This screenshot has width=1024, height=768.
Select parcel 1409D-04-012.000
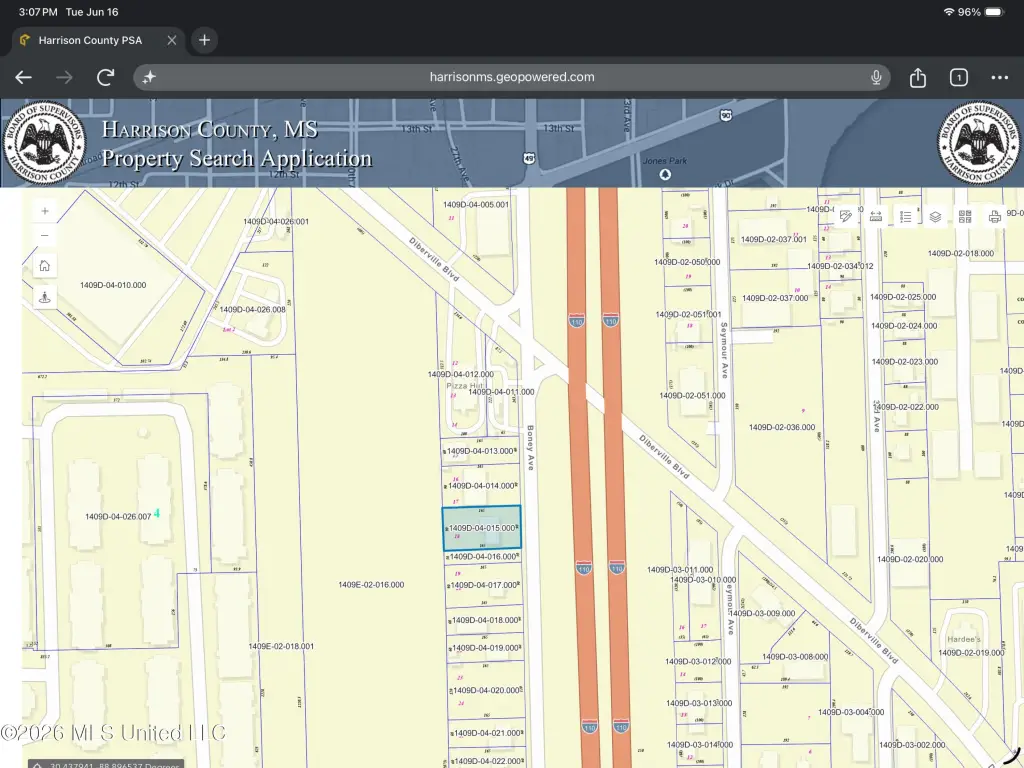click(x=460, y=374)
